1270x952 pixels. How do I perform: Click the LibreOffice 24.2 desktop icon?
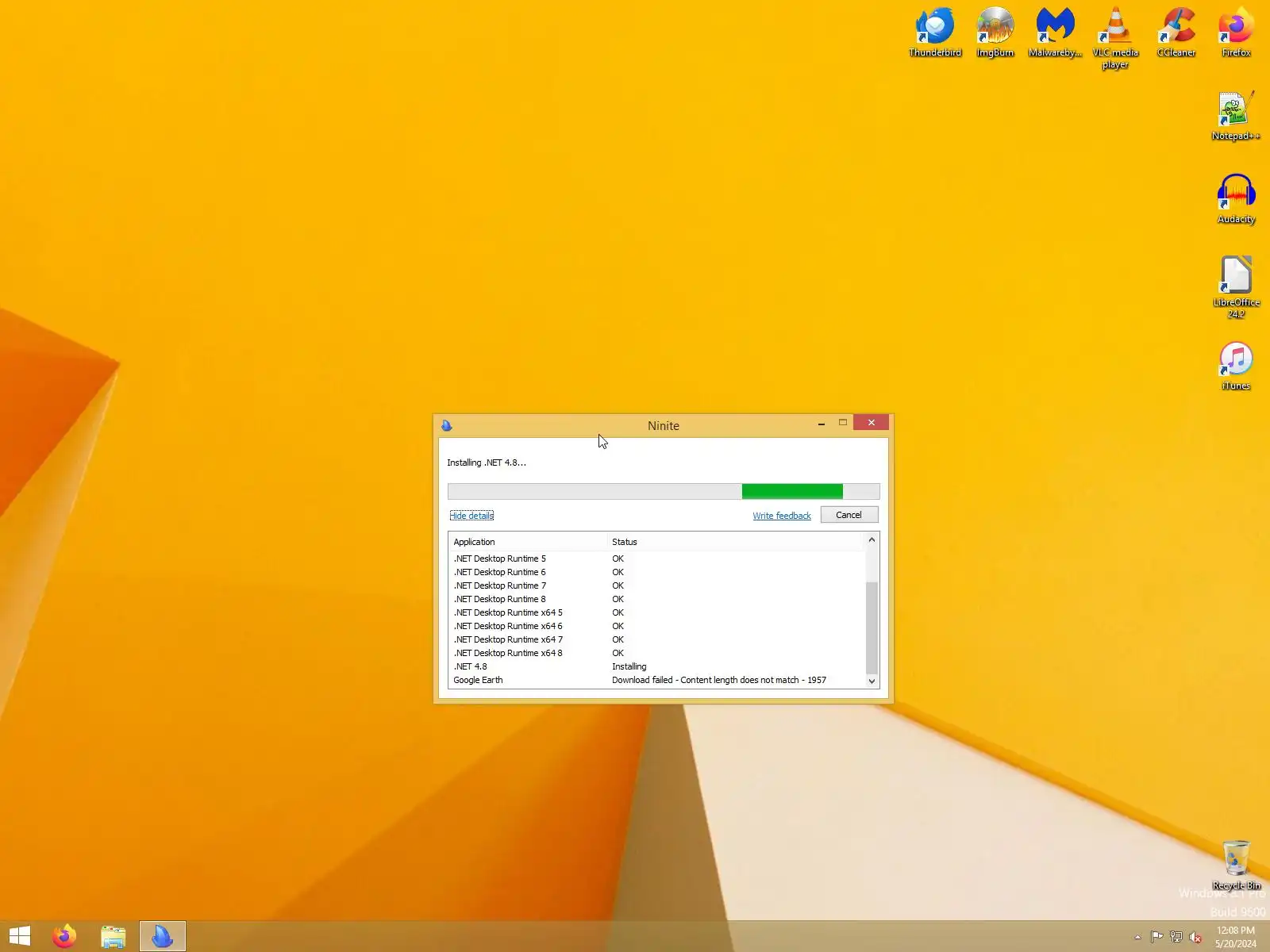click(1236, 286)
